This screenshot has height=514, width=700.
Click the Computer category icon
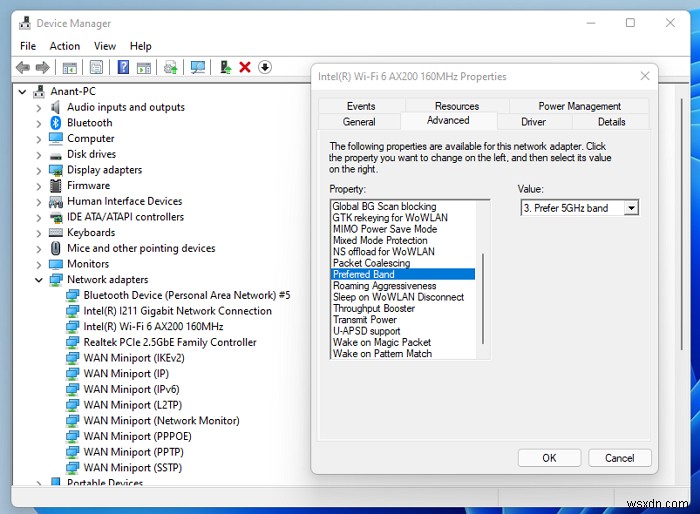(x=55, y=139)
